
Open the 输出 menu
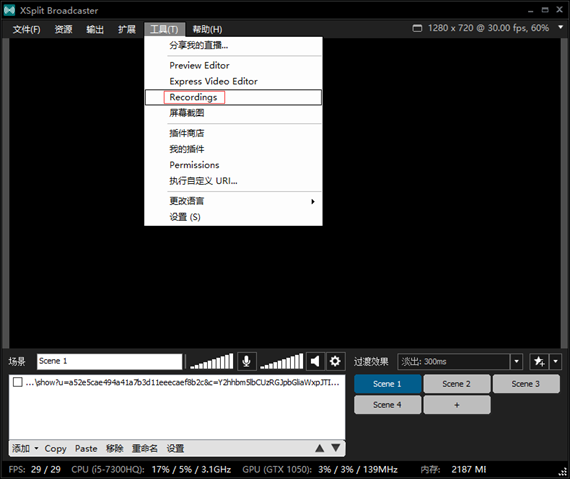pos(95,29)
